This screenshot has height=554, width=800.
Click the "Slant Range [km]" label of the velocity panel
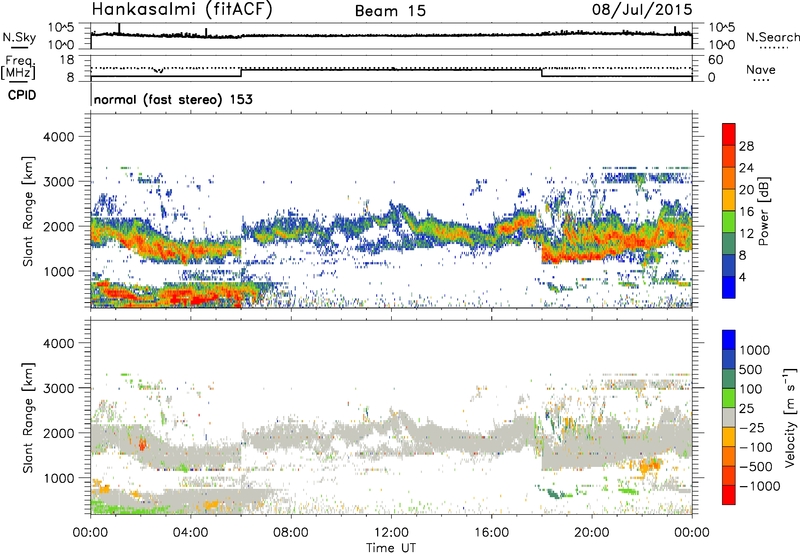pyautogui.click(x=28, y=418)
